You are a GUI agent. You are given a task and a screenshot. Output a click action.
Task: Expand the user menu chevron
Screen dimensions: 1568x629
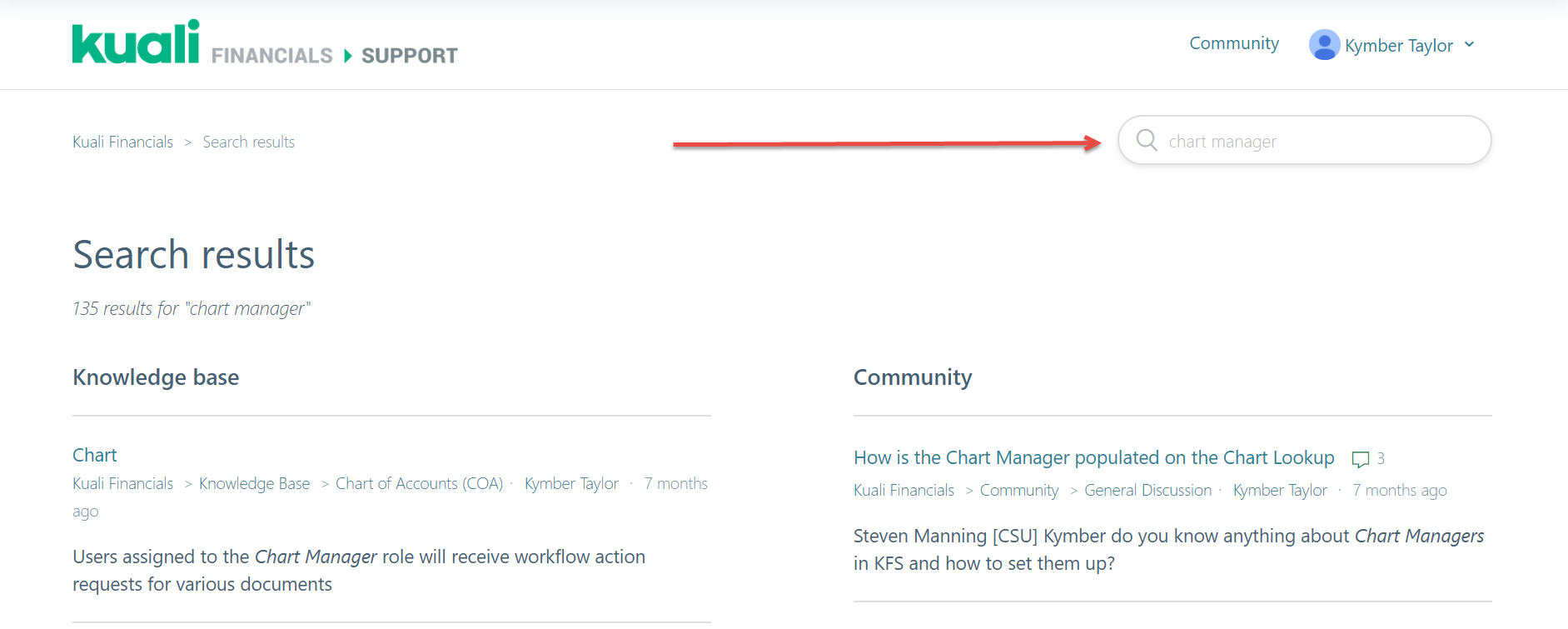[1470, 45]
